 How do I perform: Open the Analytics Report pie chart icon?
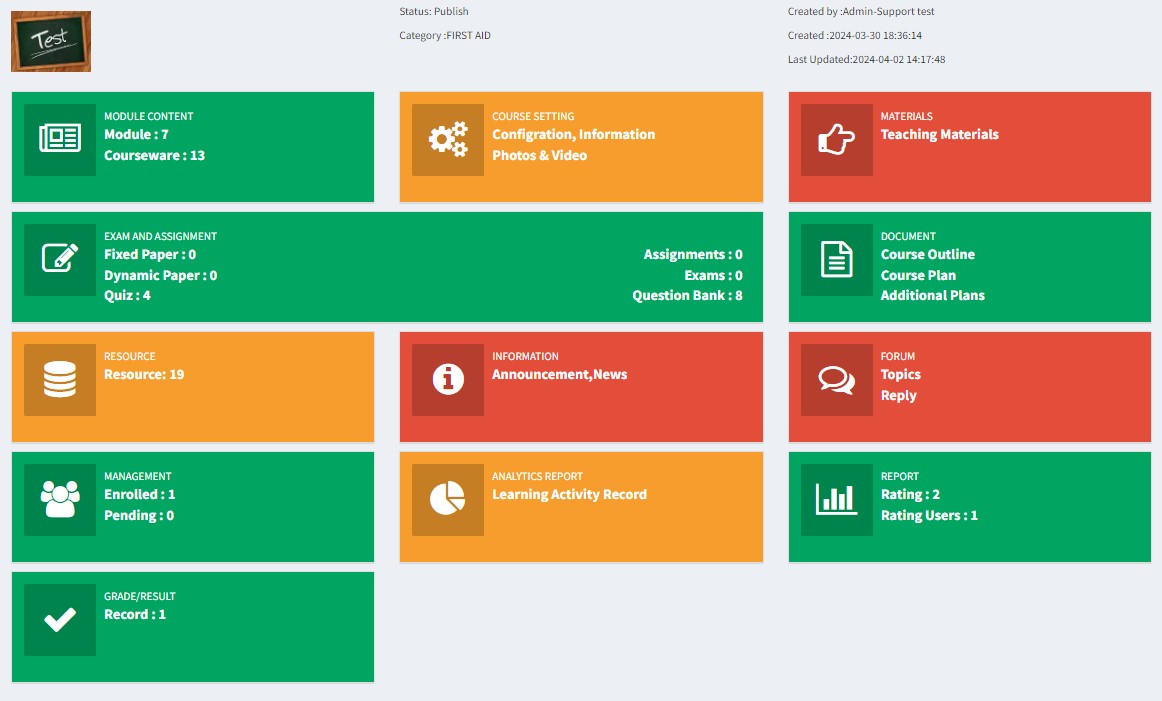tap(448, 500)
